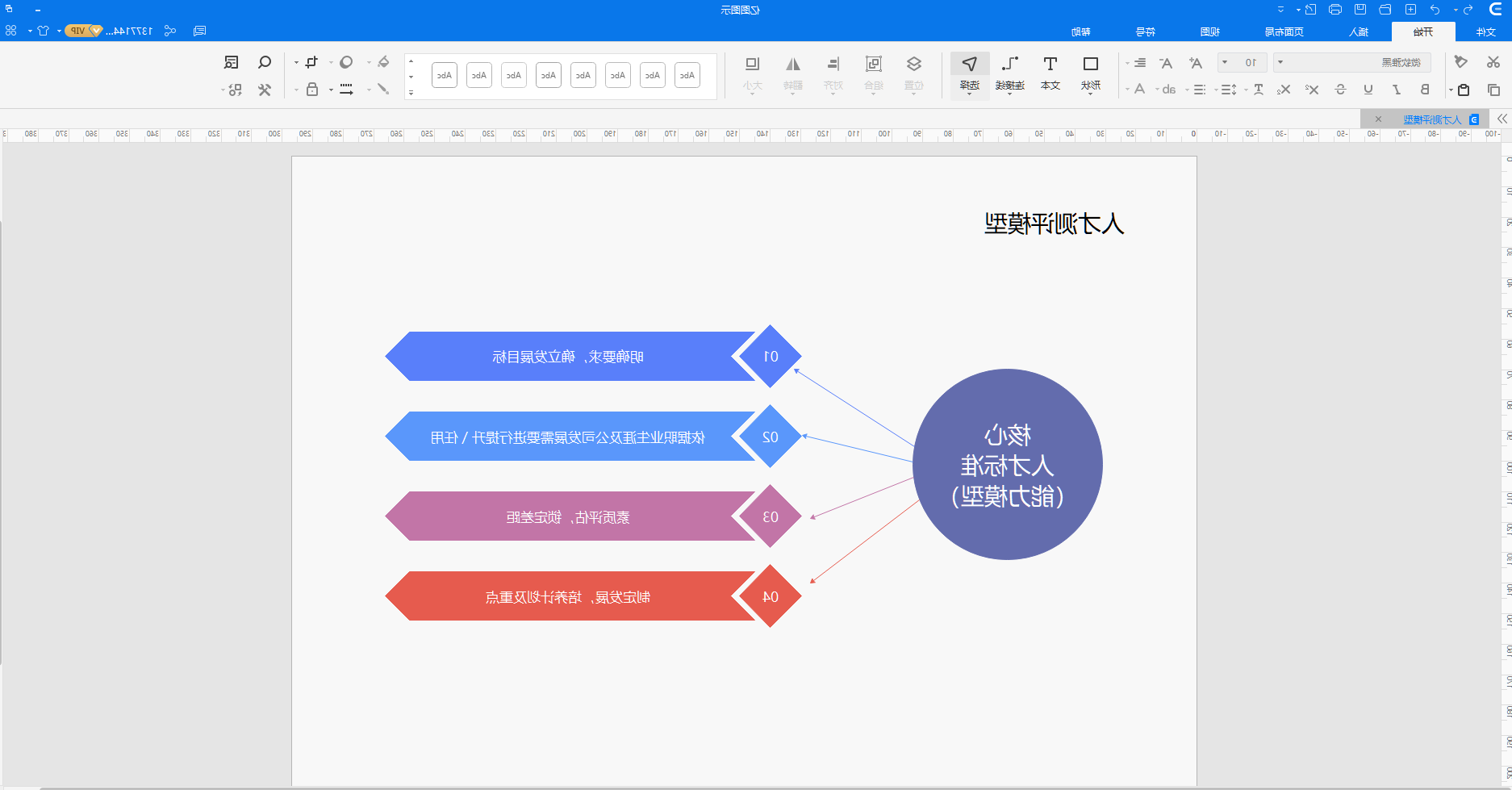Open the 形状 shape tool
Image resolution: width=1512 pixels, height=790 pixels.
(x=1091, y=73)
